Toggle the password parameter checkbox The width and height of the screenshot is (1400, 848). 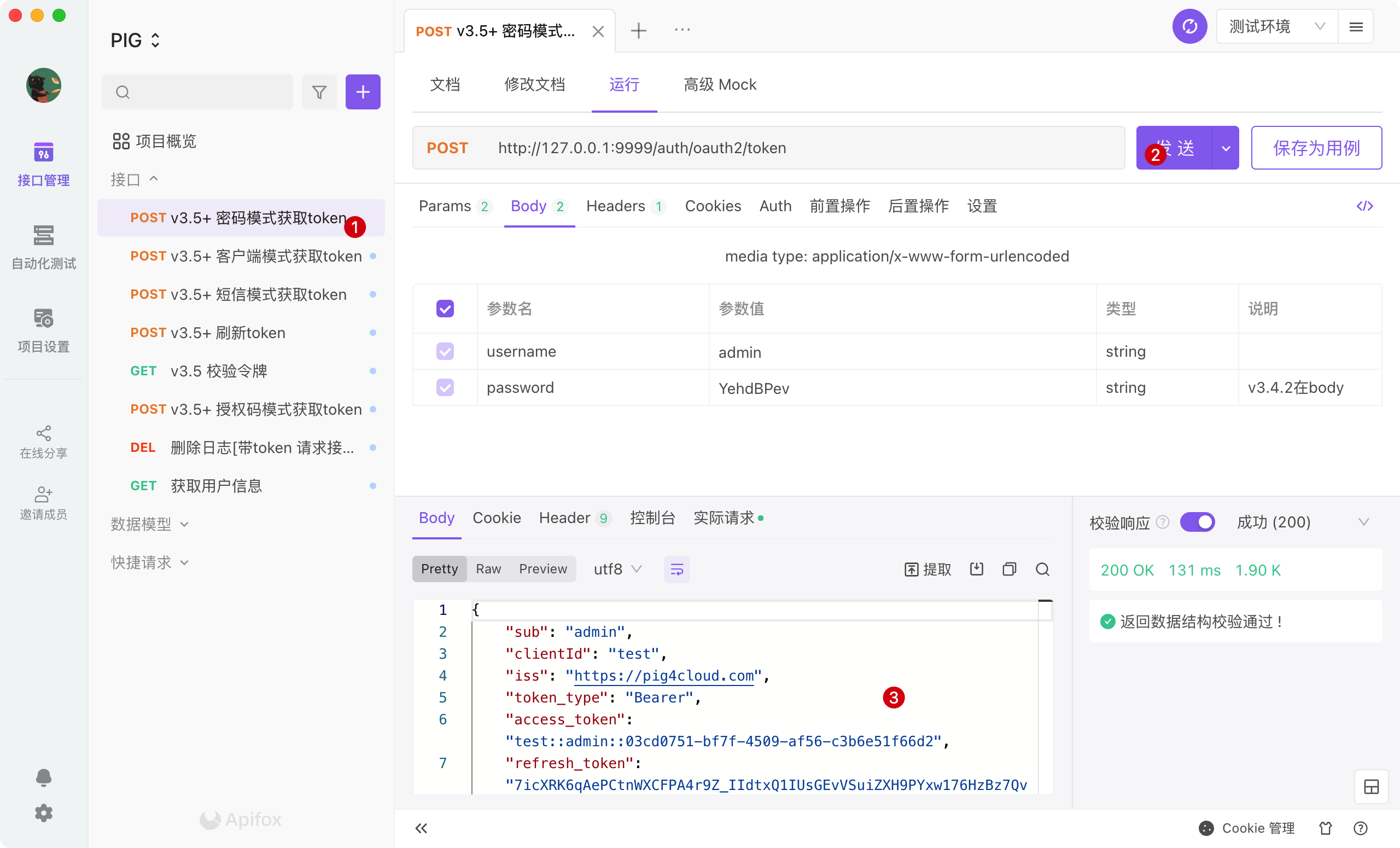coord(445,388)
